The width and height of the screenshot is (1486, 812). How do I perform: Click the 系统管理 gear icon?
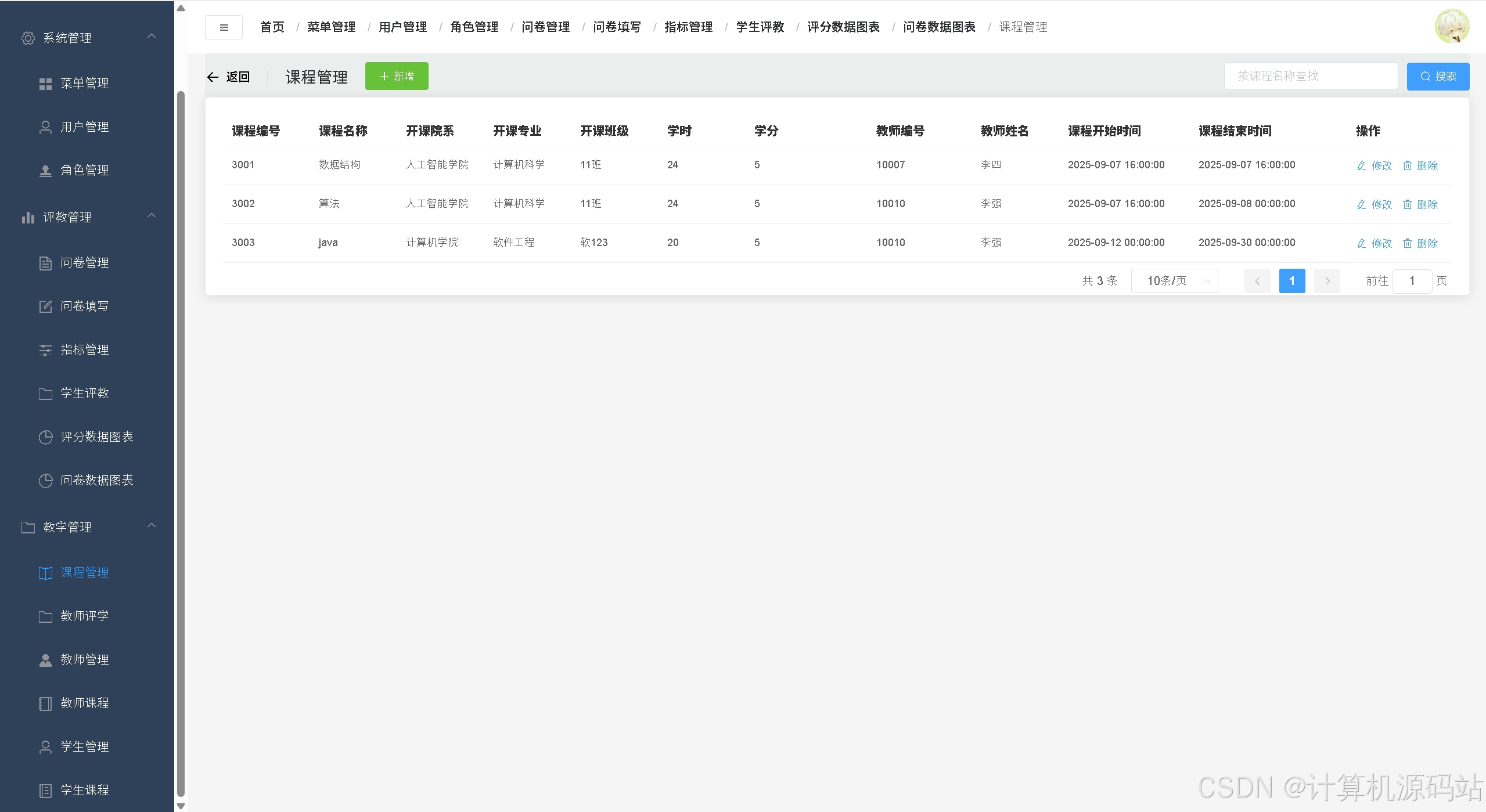pyautogui.click(x=28, y=38)
